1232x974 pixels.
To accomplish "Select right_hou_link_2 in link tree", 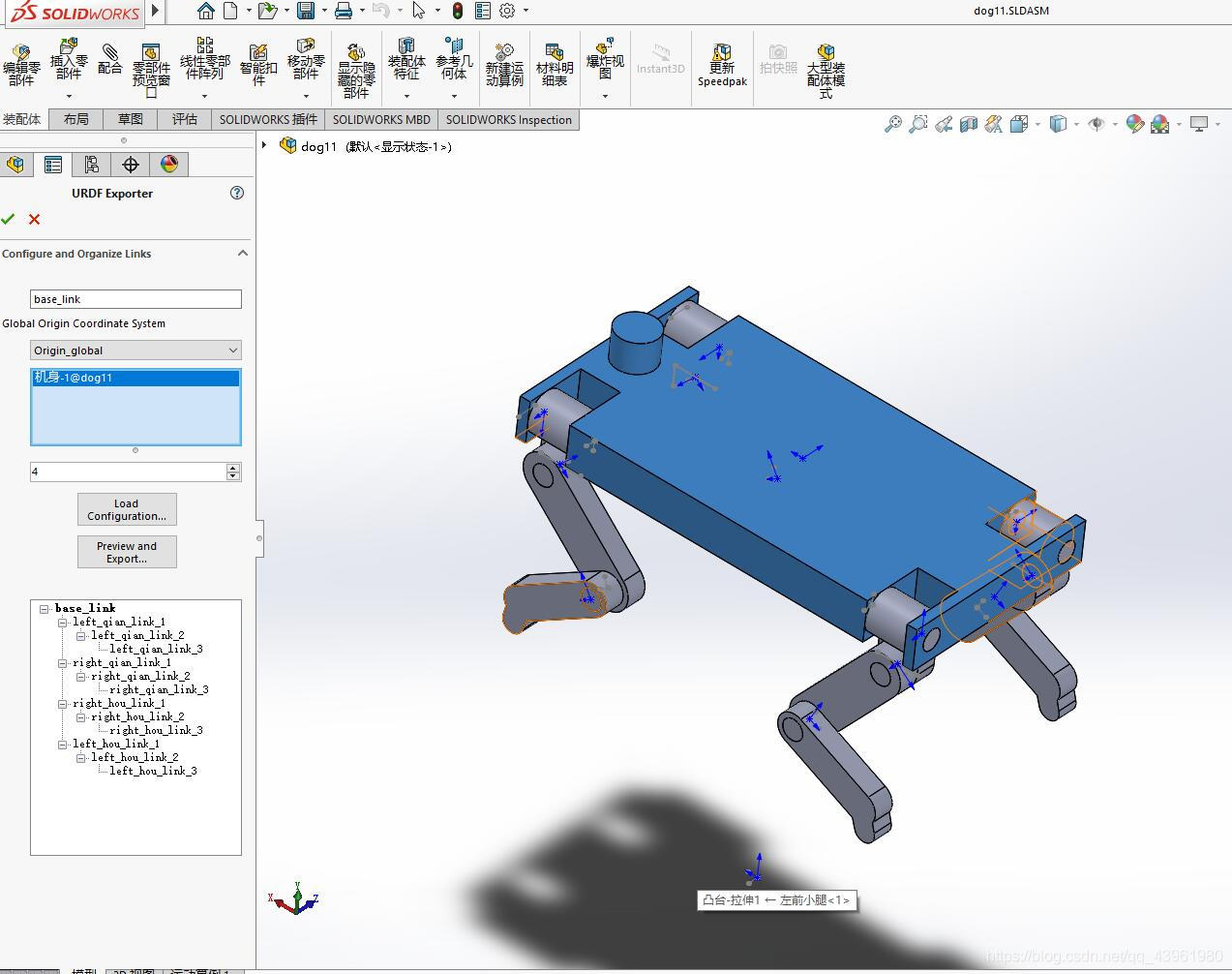I will 137,716.
